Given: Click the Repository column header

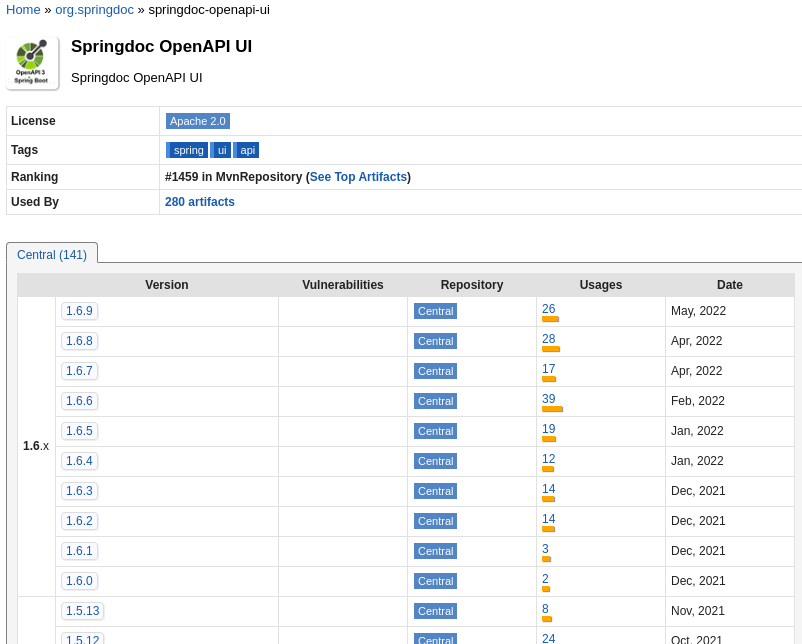Looking at the screenshot, I should coord(472,285).
